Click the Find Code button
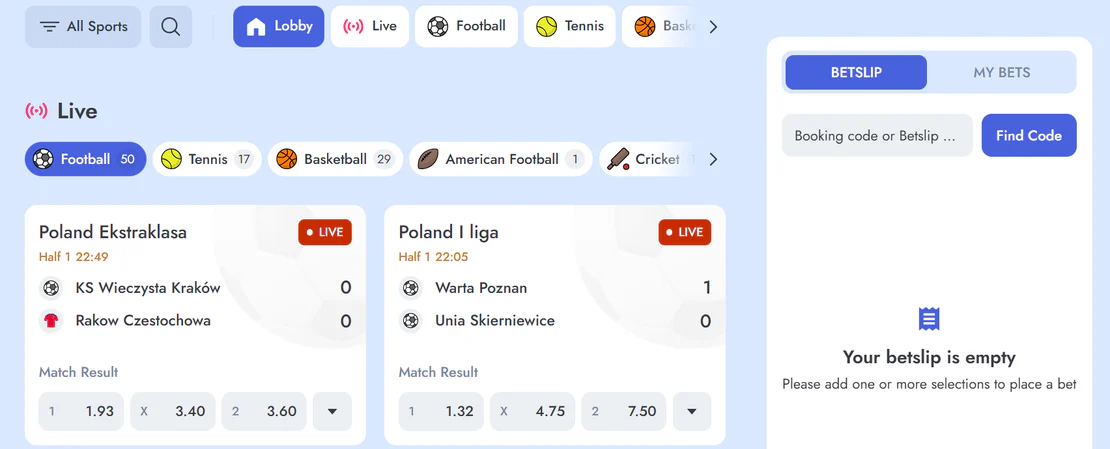1110x449 pixels. click(x=1029, y=135)
